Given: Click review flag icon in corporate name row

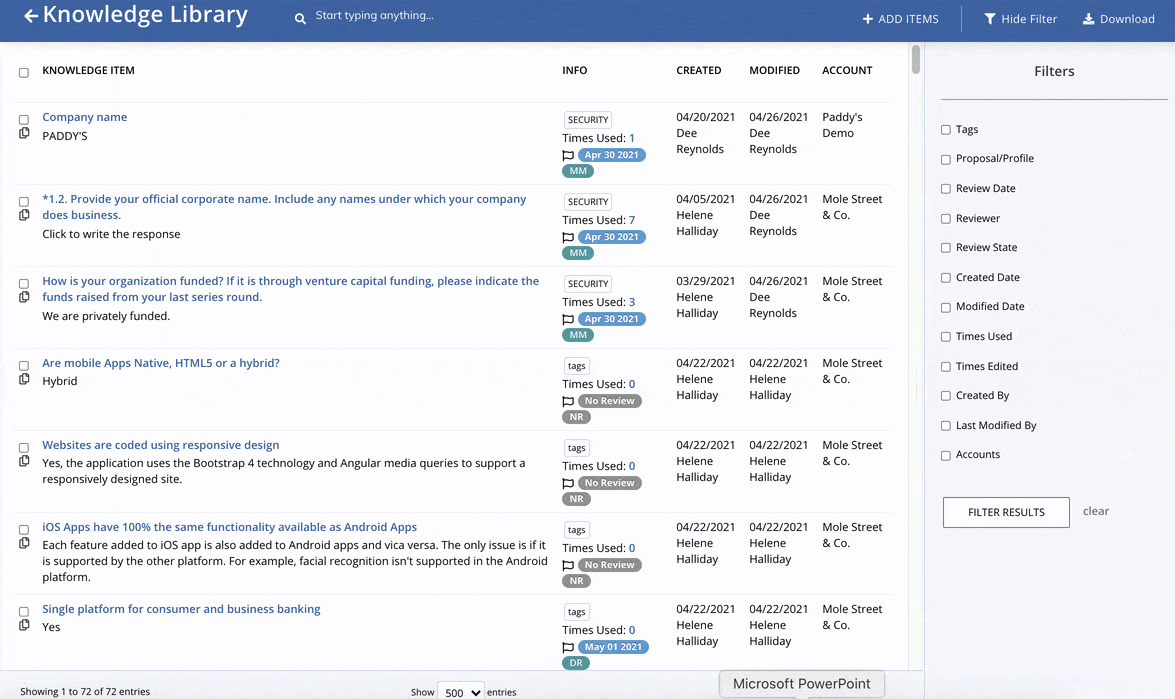Looking at the screenshot, I should click(x=568, y=237).
